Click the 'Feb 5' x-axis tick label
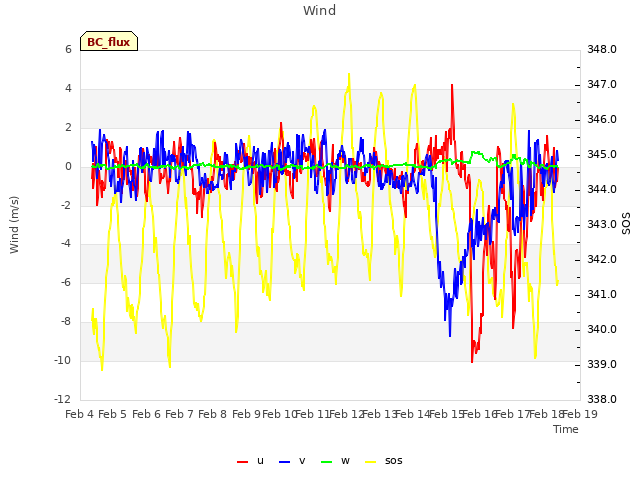 pyautogui.click(x=113, y=414)
